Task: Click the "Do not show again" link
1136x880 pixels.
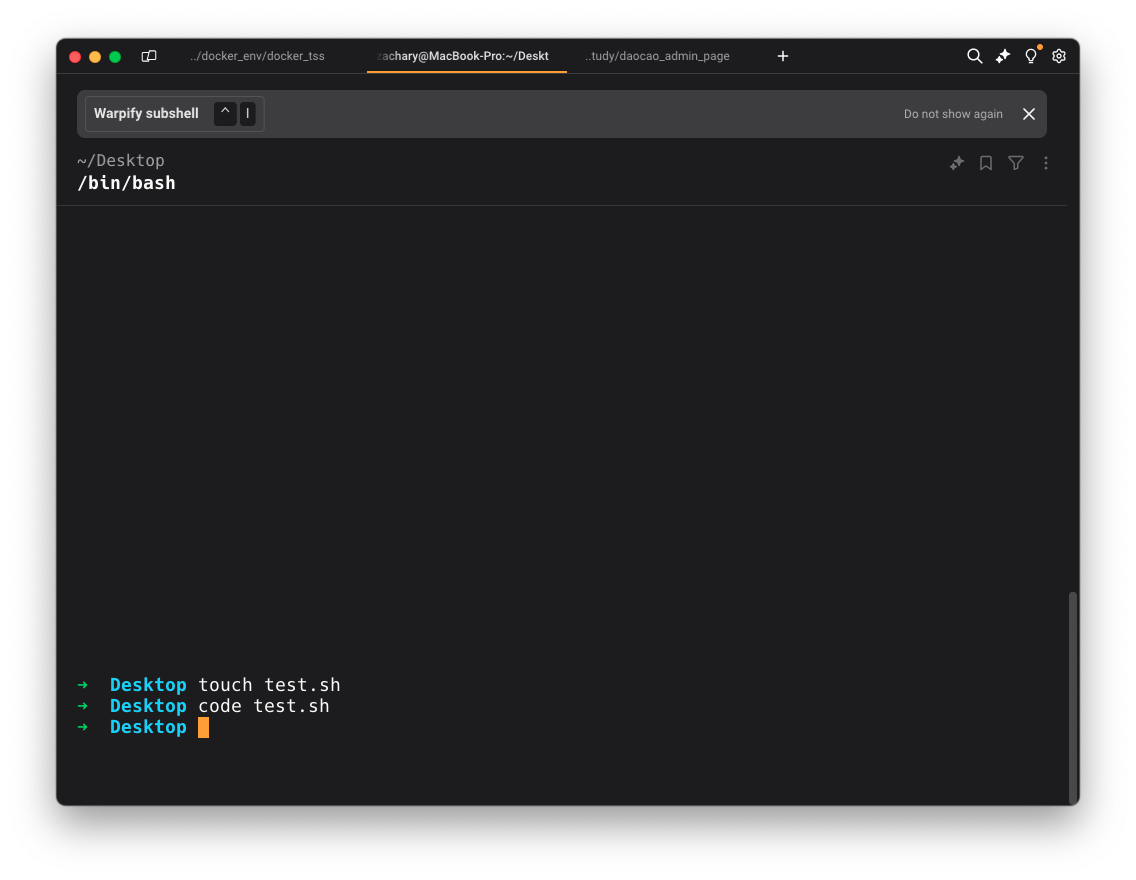Action: (x=953, y=114)
